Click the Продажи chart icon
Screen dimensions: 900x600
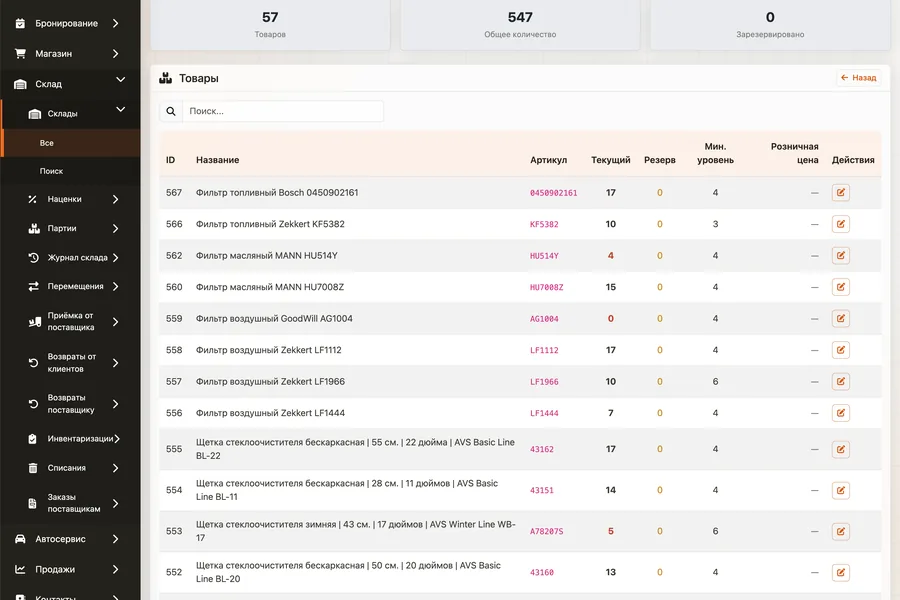coord(20,570)
